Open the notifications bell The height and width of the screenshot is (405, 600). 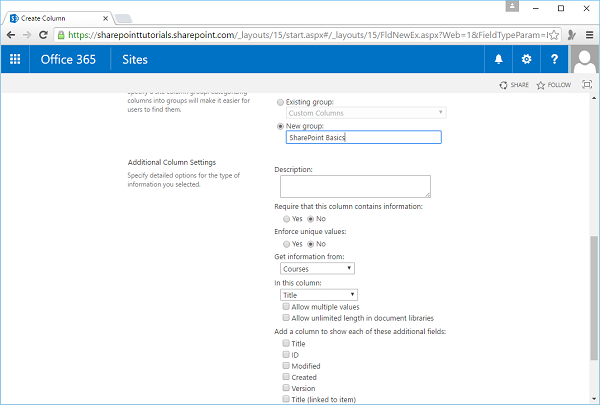tap(499, 59)
